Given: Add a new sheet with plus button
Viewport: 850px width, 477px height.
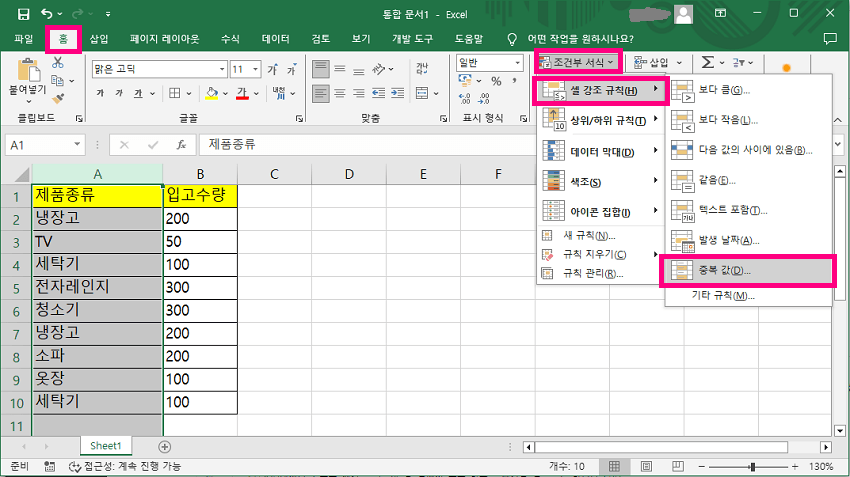Looking at the screenshot, I should click(165, 447).
